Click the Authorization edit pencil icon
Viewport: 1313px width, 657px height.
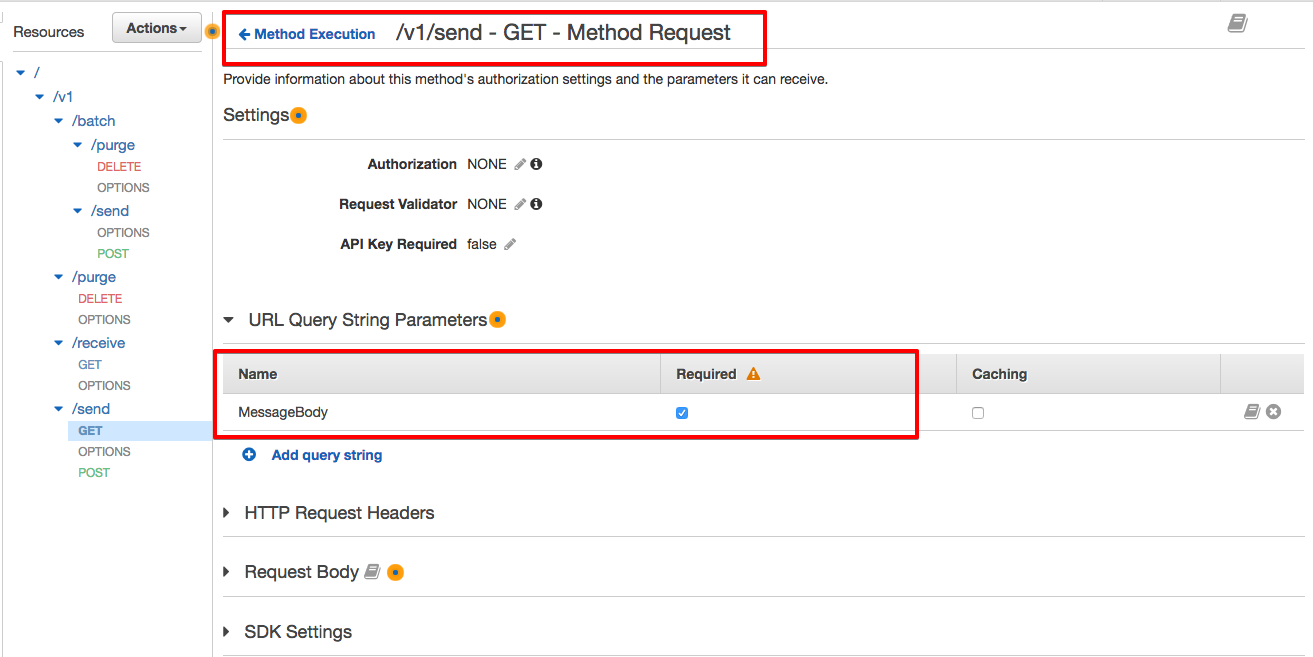click(x=520, y=164)
